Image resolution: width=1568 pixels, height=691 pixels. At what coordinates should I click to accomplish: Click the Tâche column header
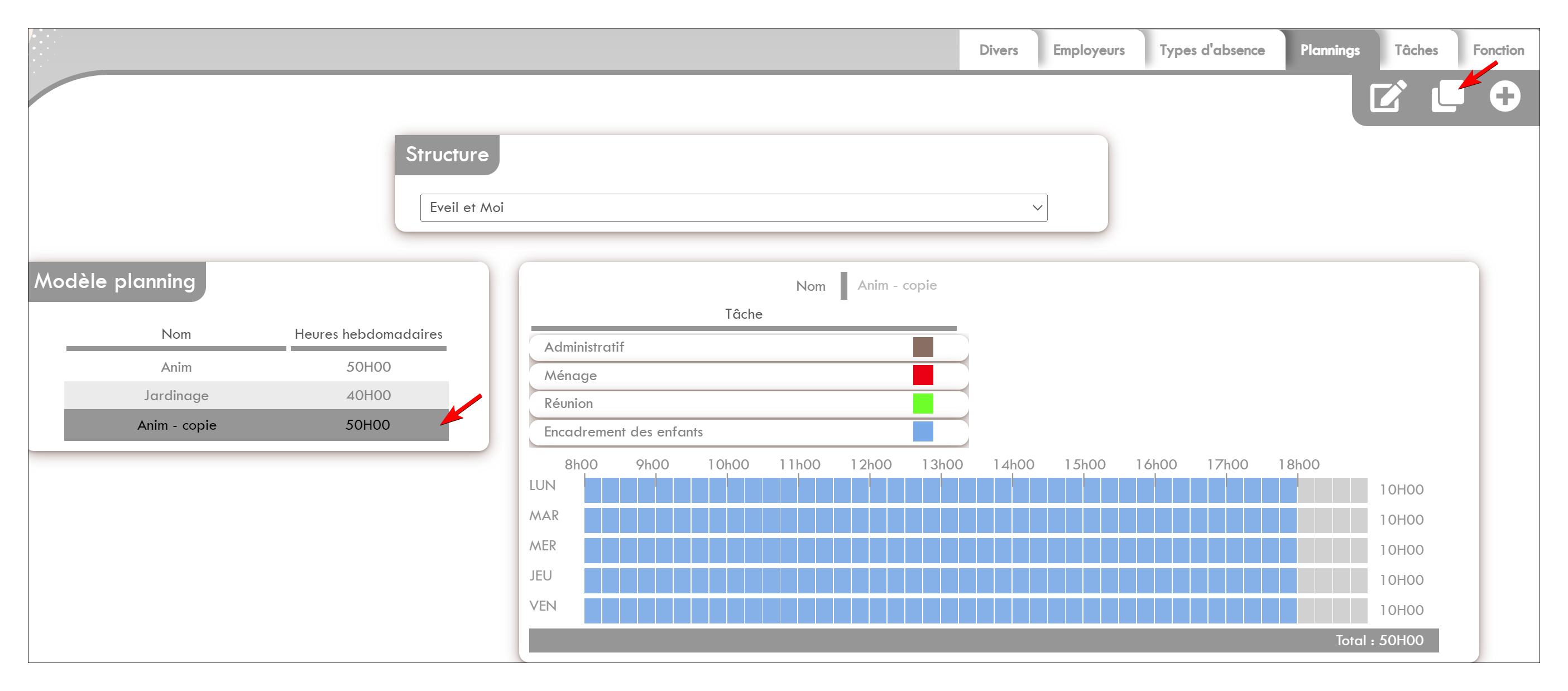tap(743, 314)
